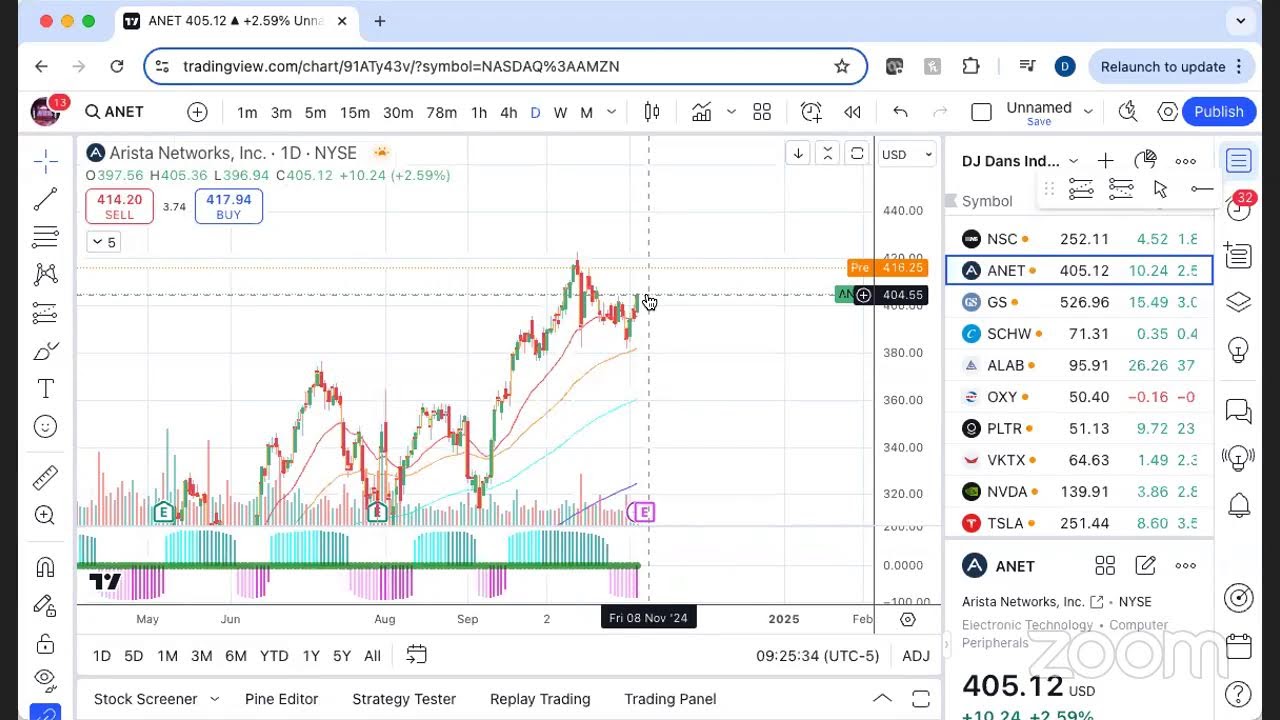The height and width of the screenshot is (720, 1280).
Task: Toggle stay in drawing mode
Action: click(45, 605)
